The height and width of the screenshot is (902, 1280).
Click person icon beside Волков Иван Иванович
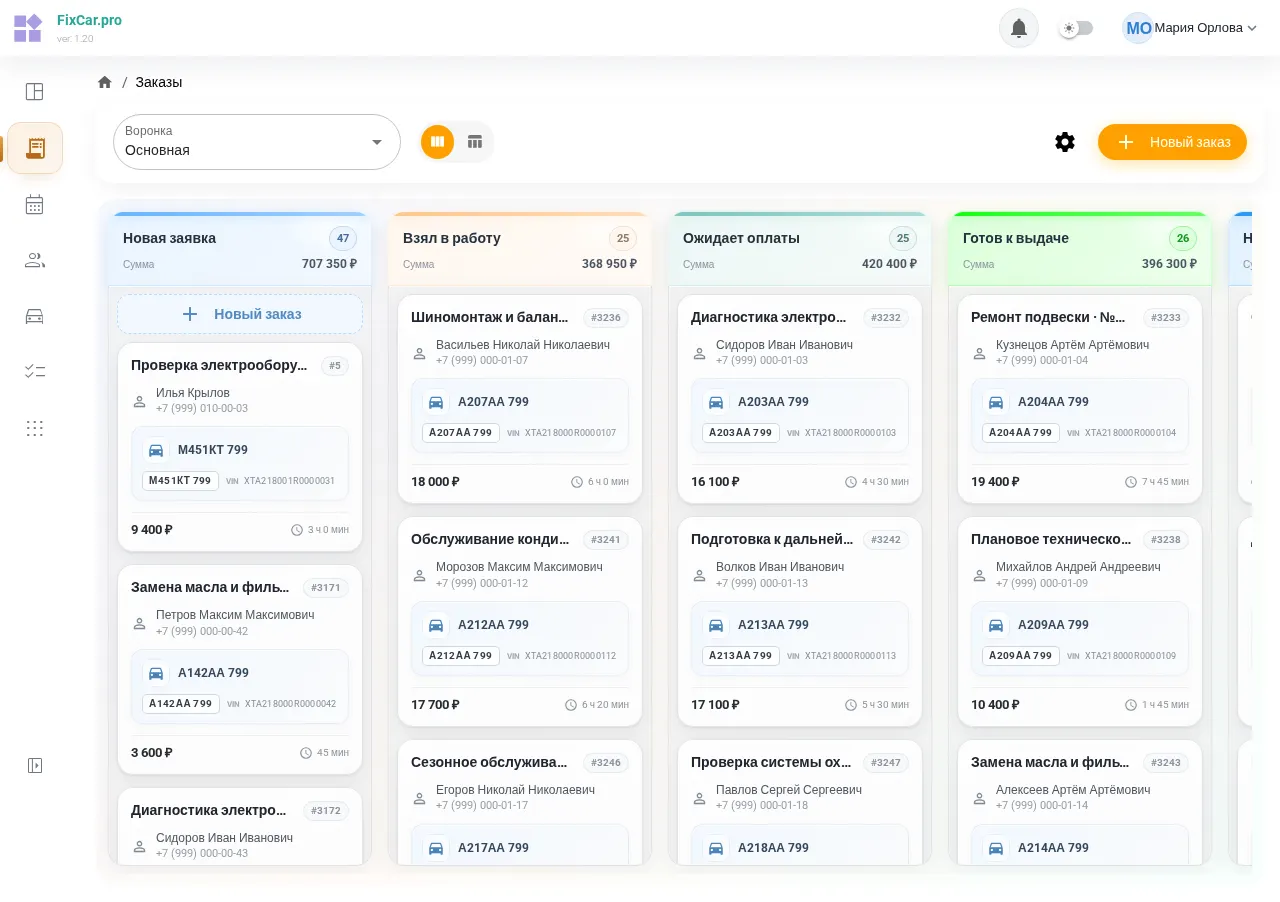point(700,575)
